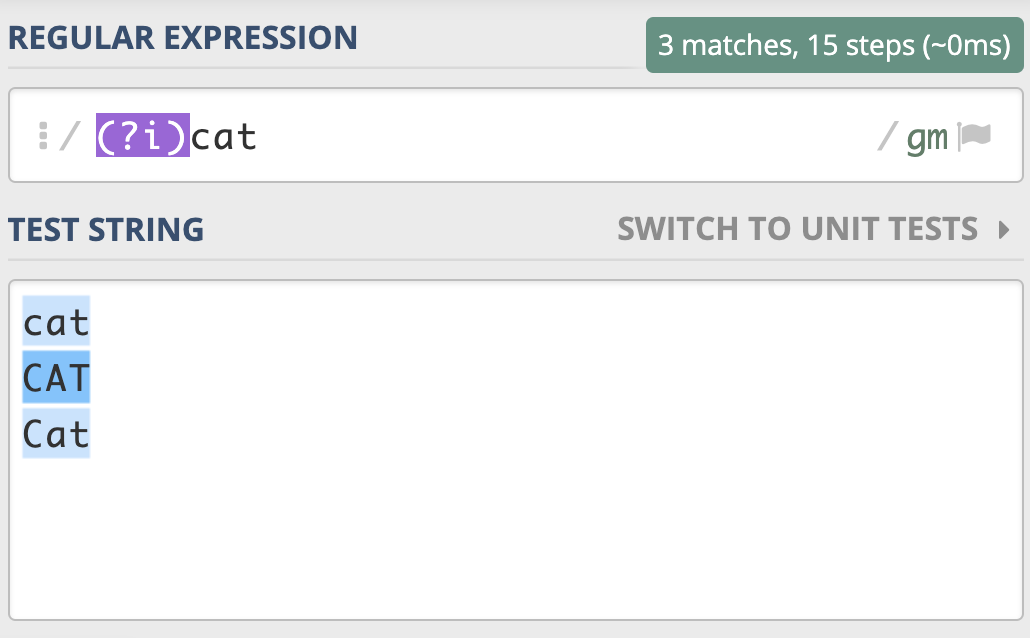Click the opening slash delimiter of the regex
Screen dimensions: 1030x638
(68, 136)
